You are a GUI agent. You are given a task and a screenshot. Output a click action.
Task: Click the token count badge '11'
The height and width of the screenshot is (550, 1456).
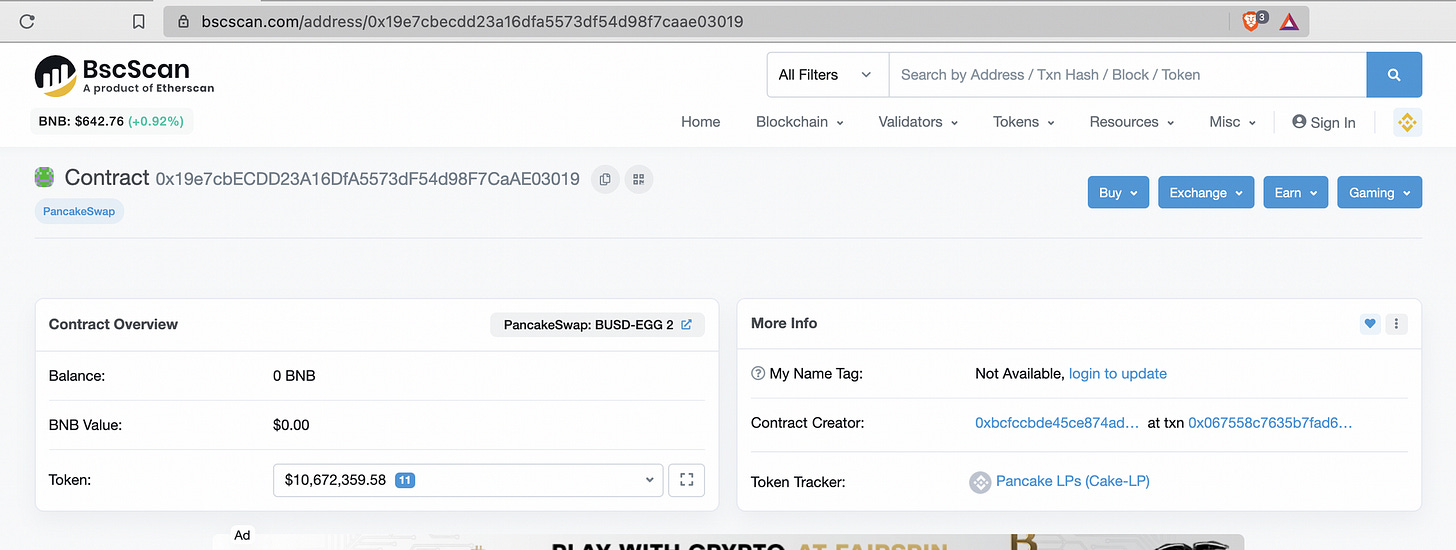click(405, 480)
